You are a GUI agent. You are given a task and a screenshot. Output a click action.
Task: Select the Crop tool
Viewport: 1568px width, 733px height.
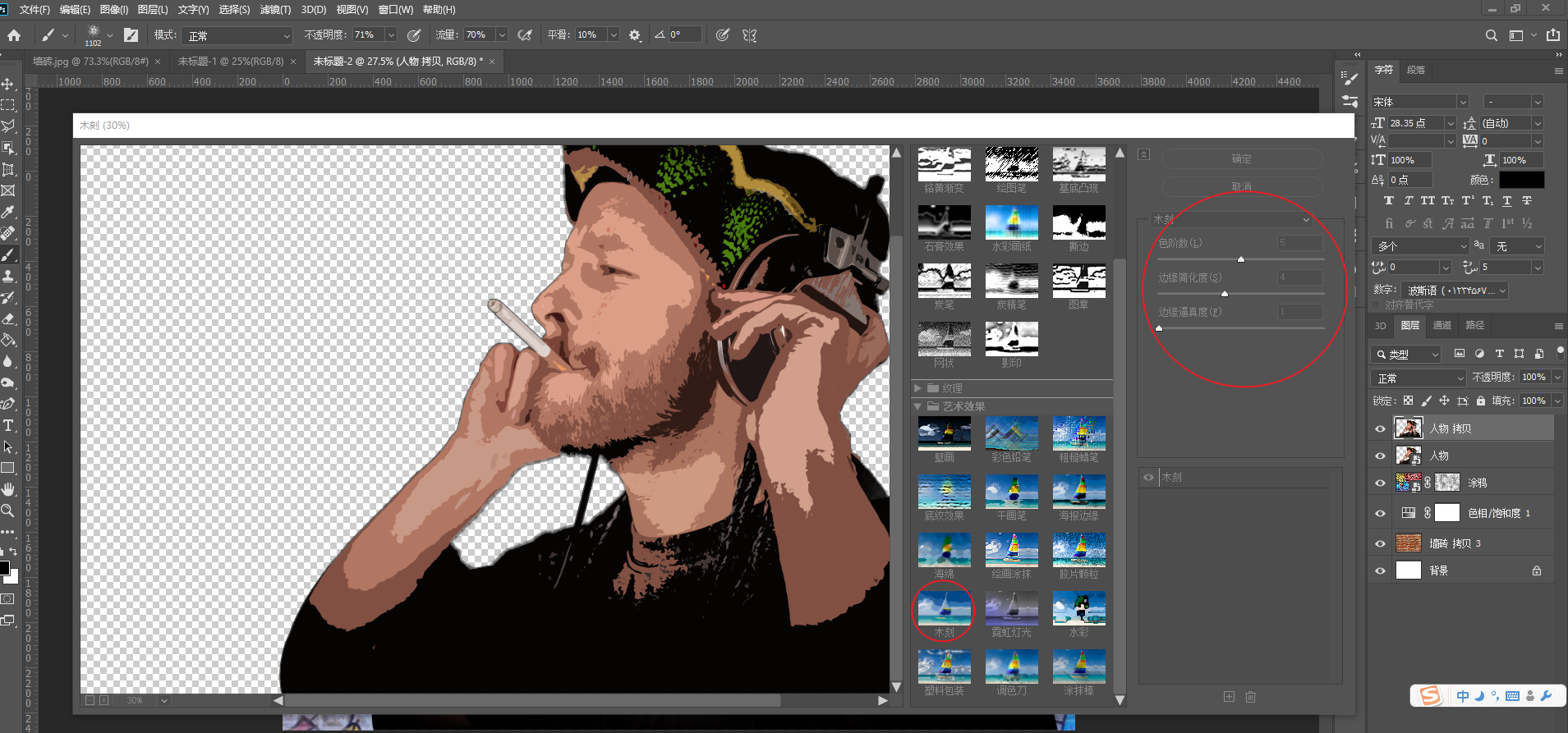pos(8,169)
